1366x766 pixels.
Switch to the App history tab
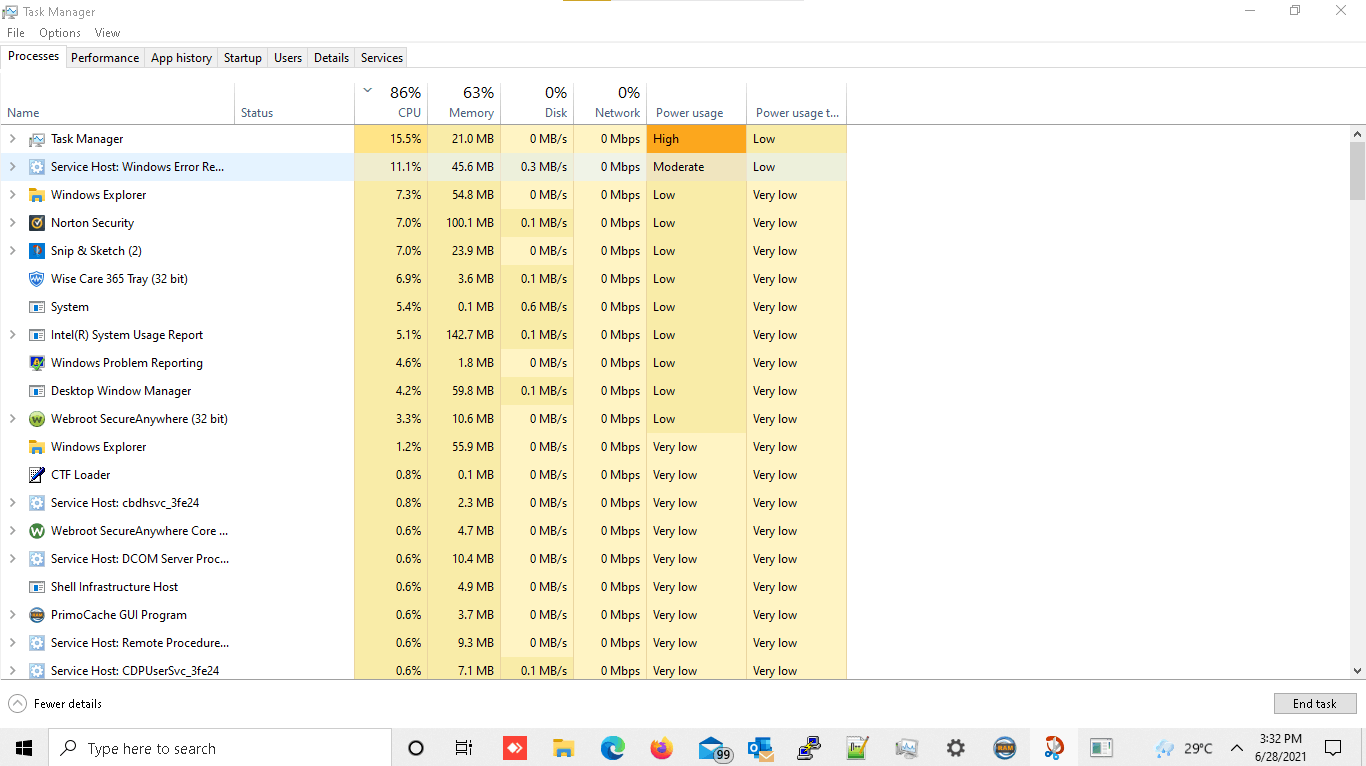tap(181, 58)
